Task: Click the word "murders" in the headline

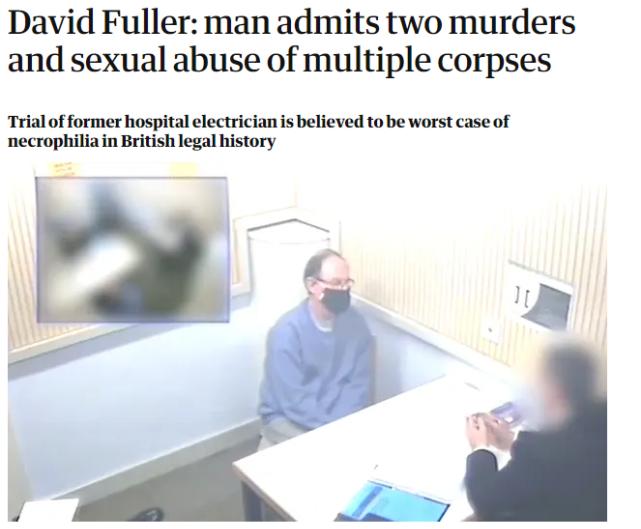Action: (512, 22)
